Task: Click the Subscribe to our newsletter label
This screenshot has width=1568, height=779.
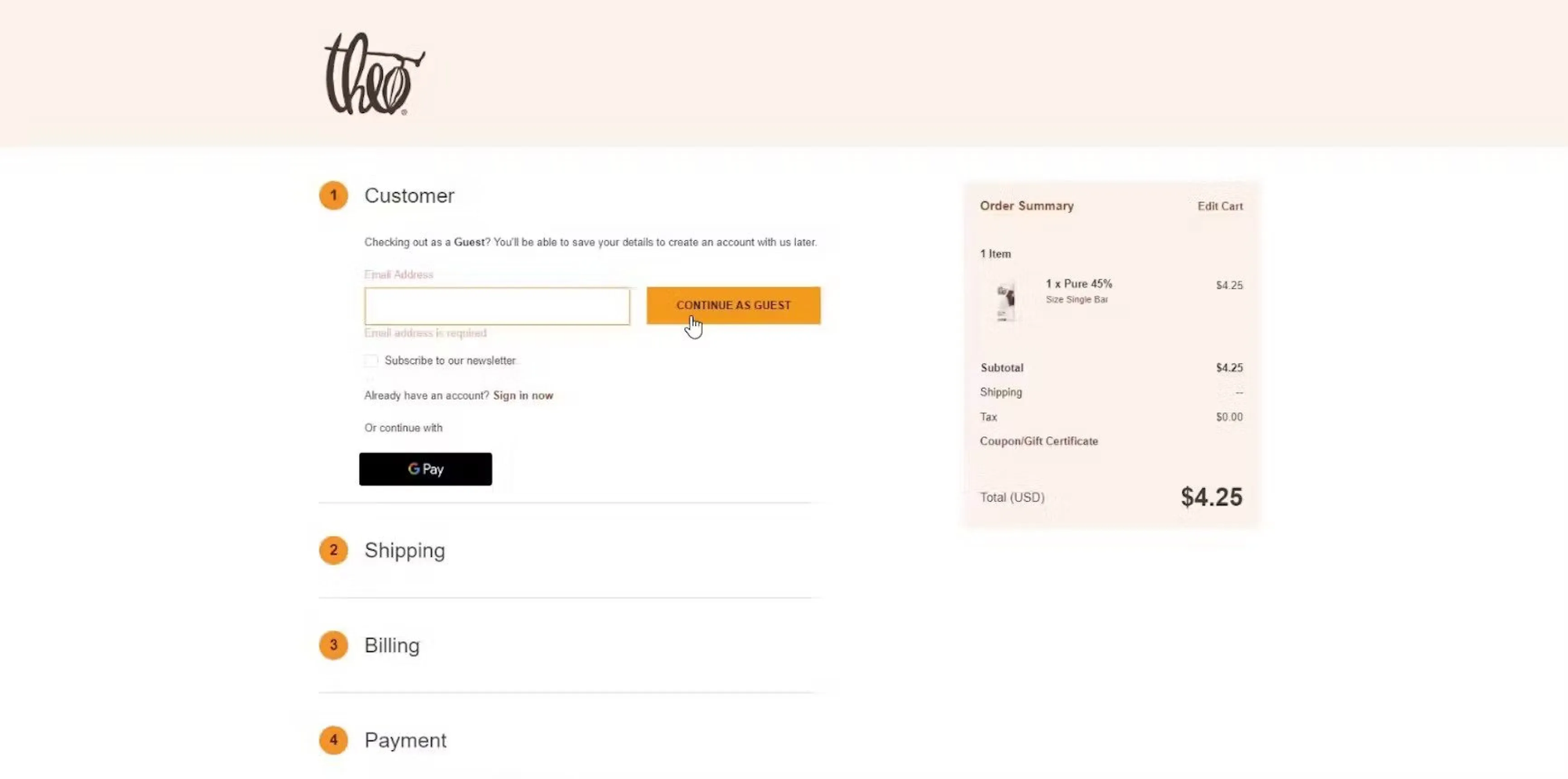Action: point(450,361)
